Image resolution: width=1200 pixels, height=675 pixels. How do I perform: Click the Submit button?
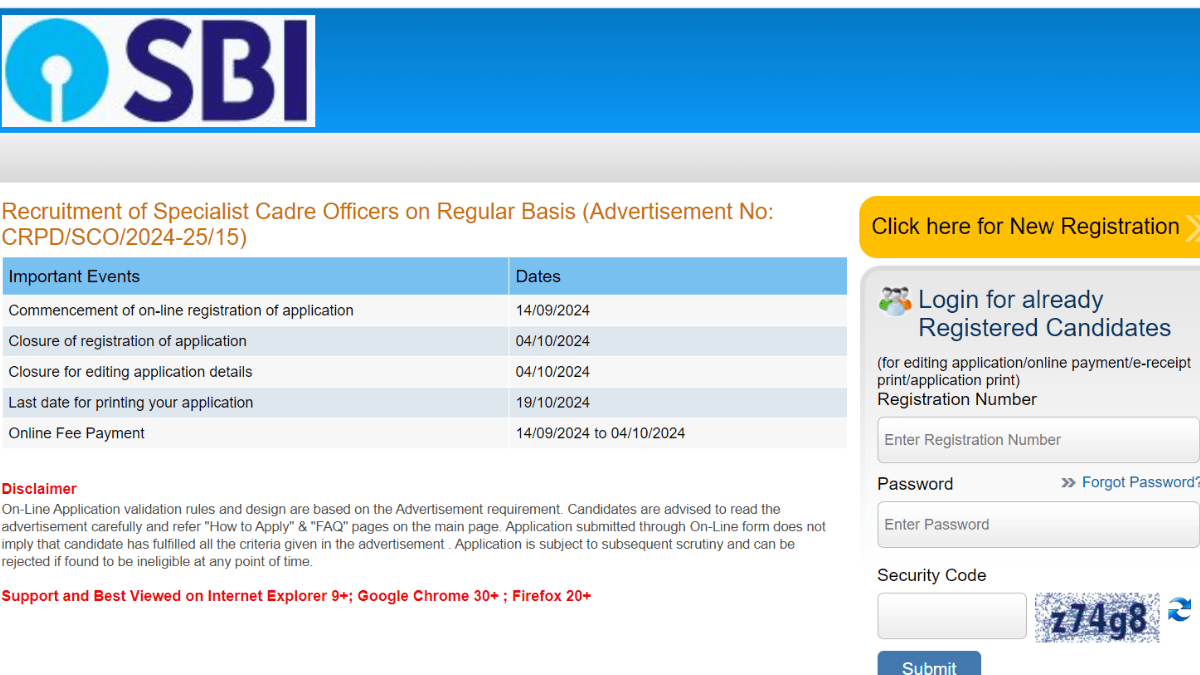coord(929,665)
